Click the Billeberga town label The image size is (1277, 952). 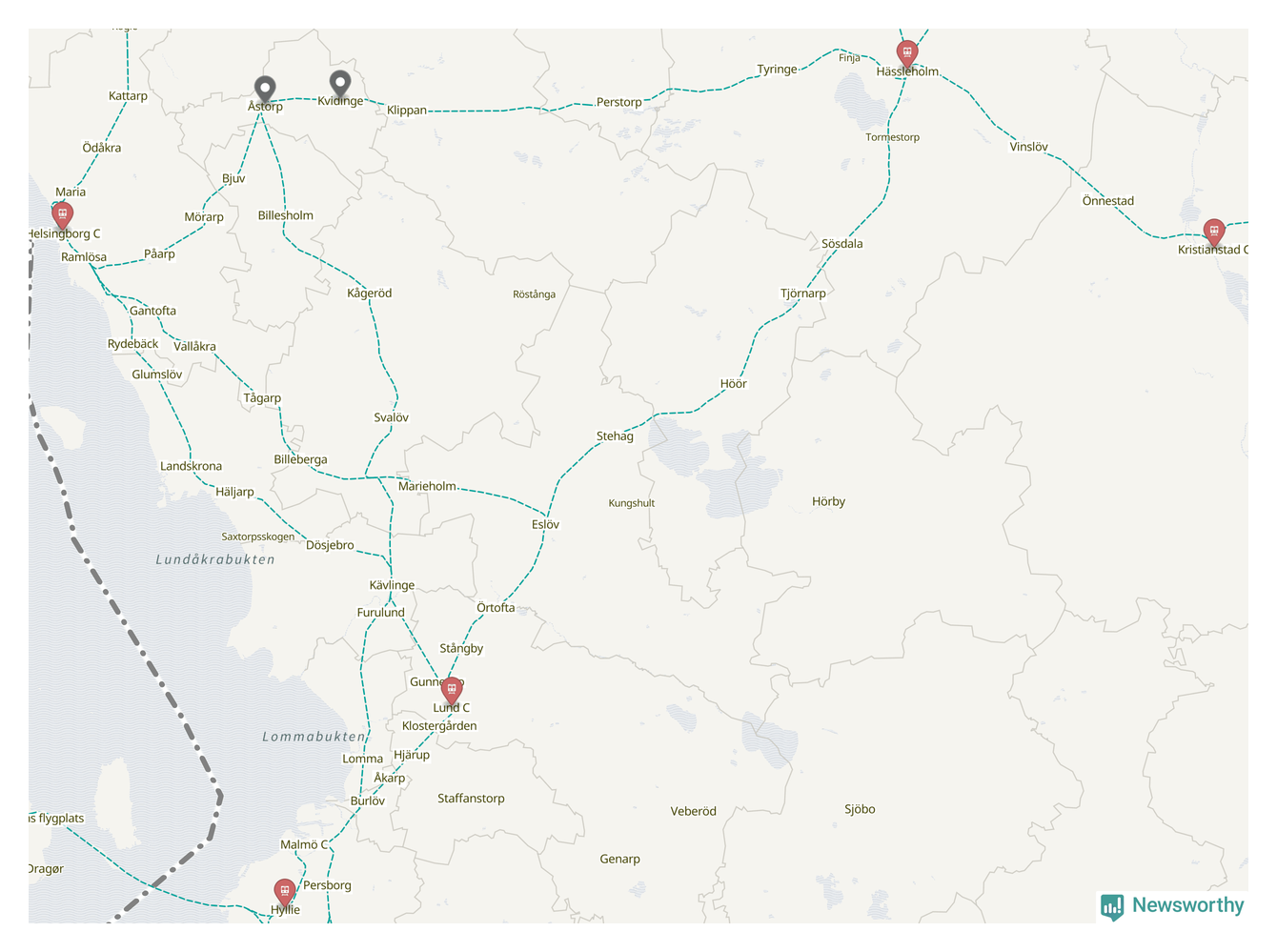point(300,459)
